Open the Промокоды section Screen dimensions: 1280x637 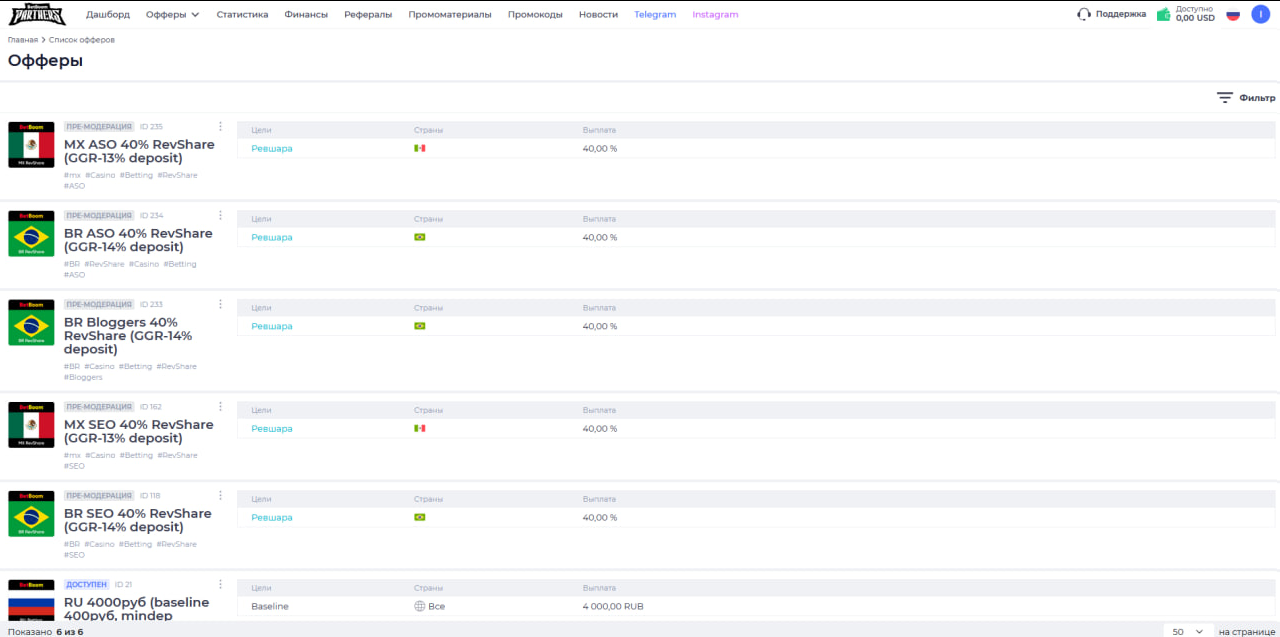[535, 15]
